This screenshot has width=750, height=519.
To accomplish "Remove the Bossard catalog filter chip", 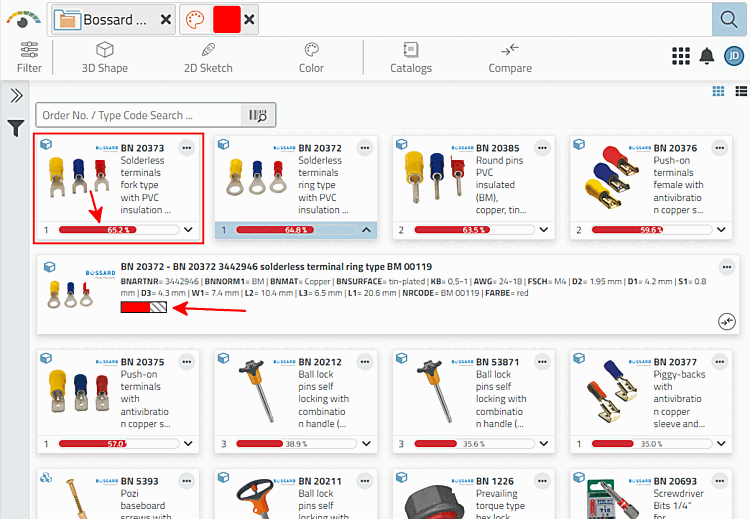I will (165, 20).
